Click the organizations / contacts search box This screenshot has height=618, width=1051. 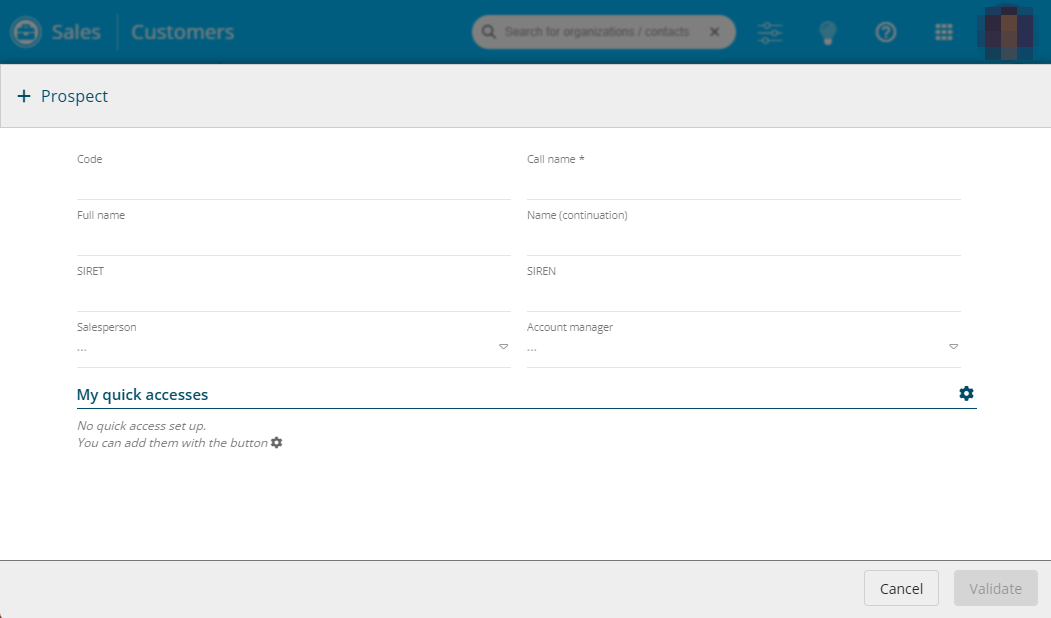[597, 32]
